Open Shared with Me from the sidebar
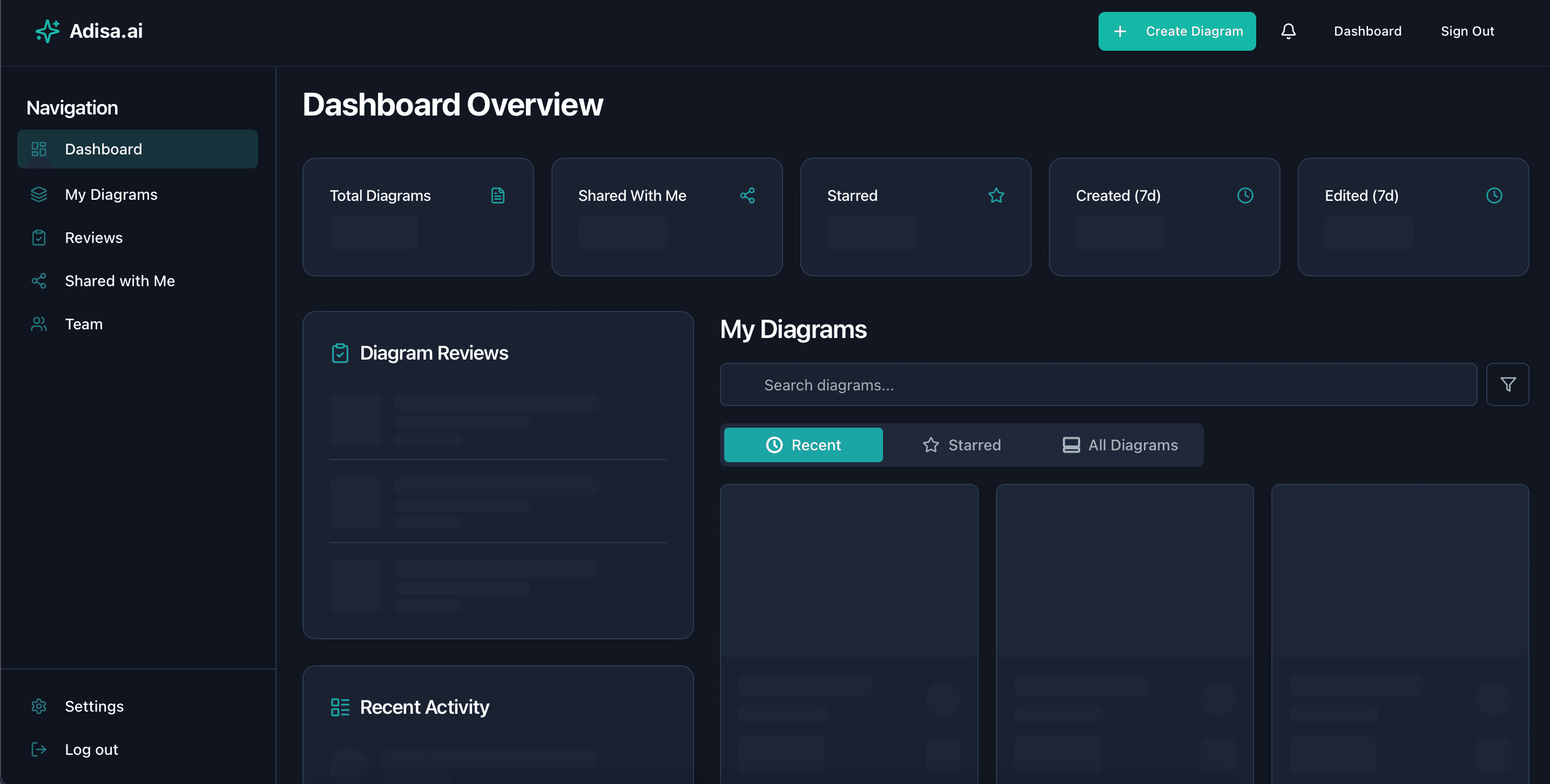1550x784 pixels. 120,280
